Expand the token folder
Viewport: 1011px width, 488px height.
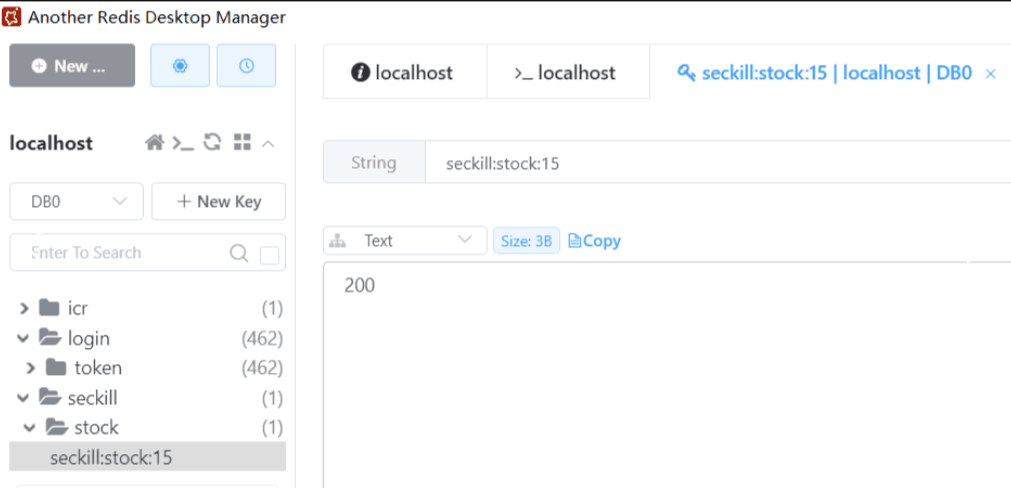coord(31,368)
